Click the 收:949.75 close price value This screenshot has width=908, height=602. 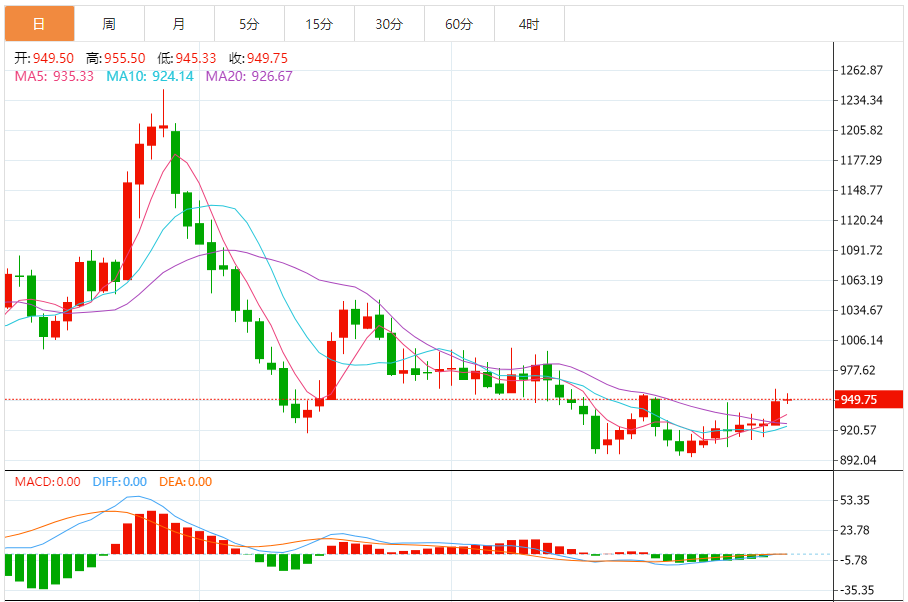tap(258, 58)
